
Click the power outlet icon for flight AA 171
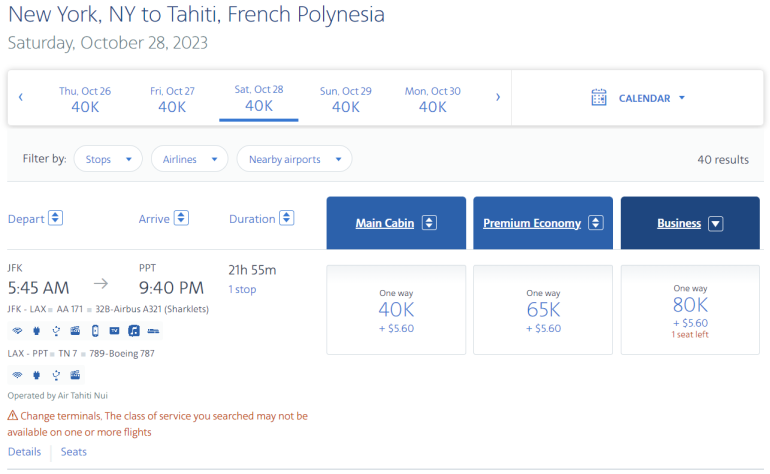click(36, 331)
